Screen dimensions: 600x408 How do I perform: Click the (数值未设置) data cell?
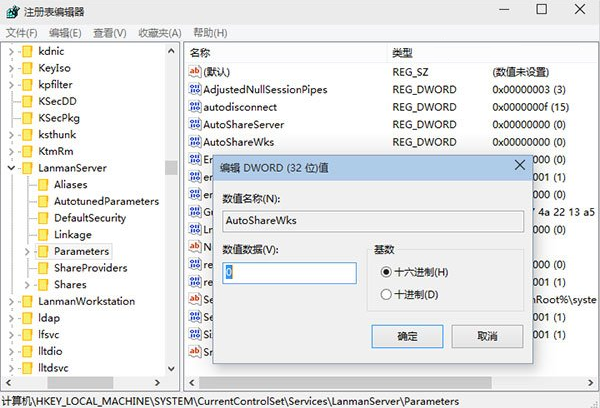(520, 72)
